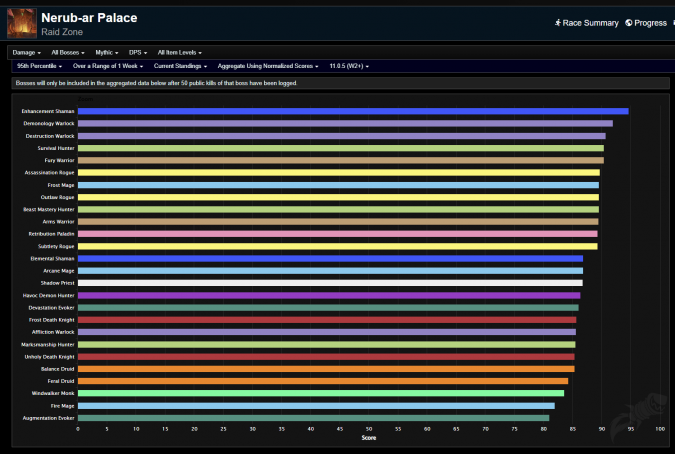Screen dimensions: 675x454
Task: Click the Retribution Paladin pink bar
Action: click(338, 234)
